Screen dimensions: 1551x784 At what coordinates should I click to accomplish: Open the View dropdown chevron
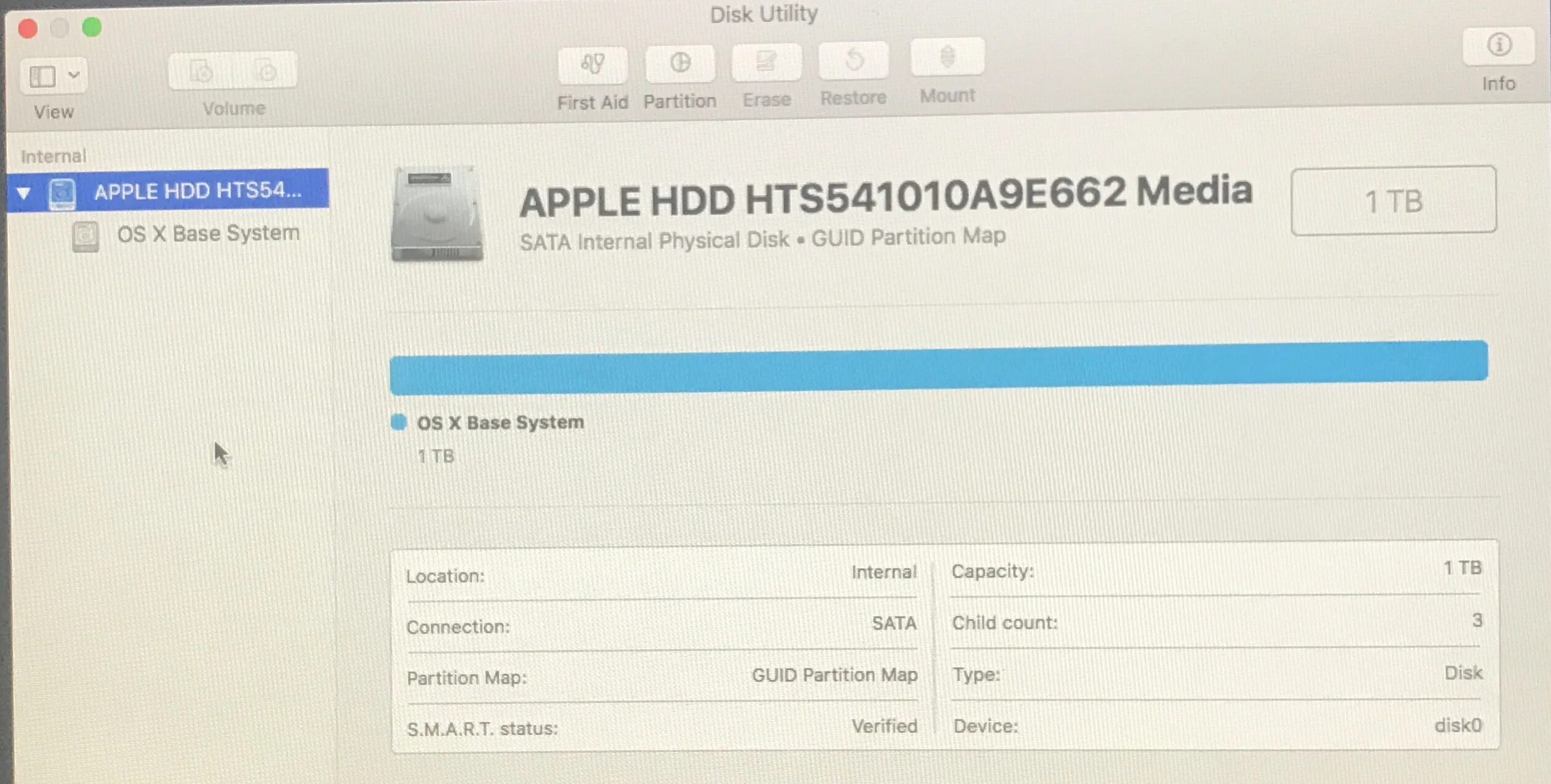coord(74,76)
